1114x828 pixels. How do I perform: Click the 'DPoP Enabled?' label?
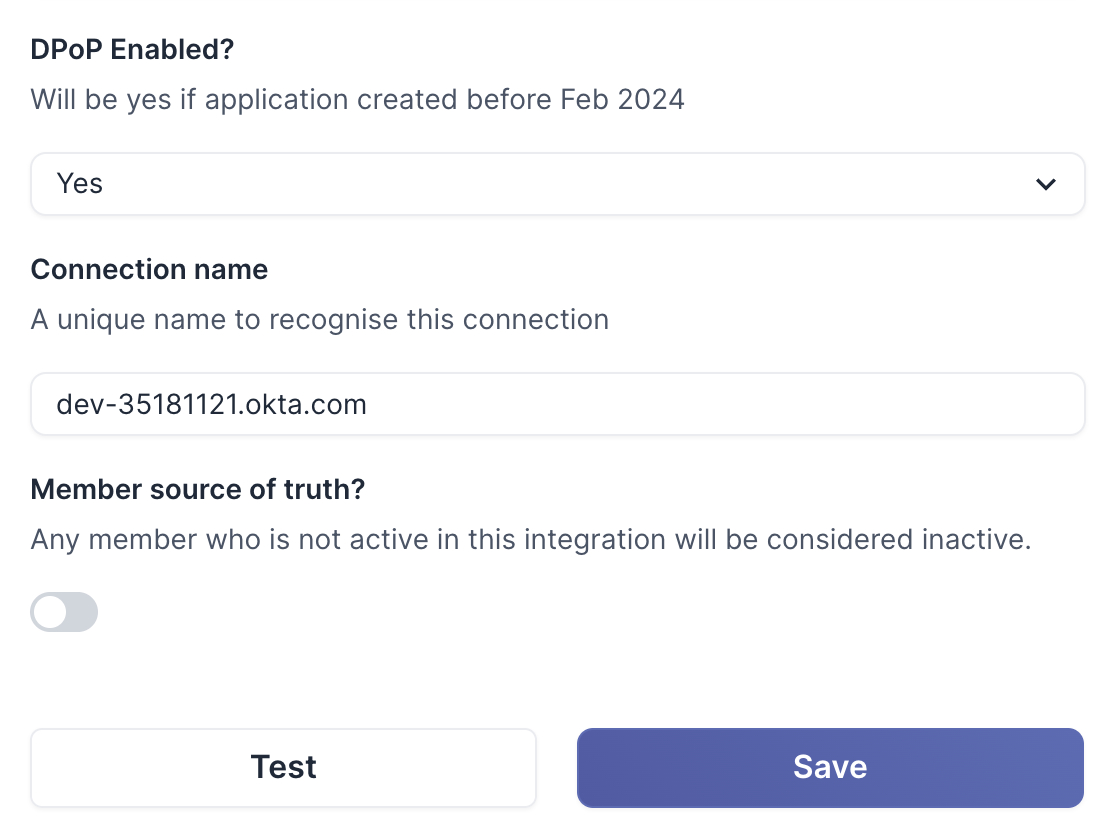(132, 49)
